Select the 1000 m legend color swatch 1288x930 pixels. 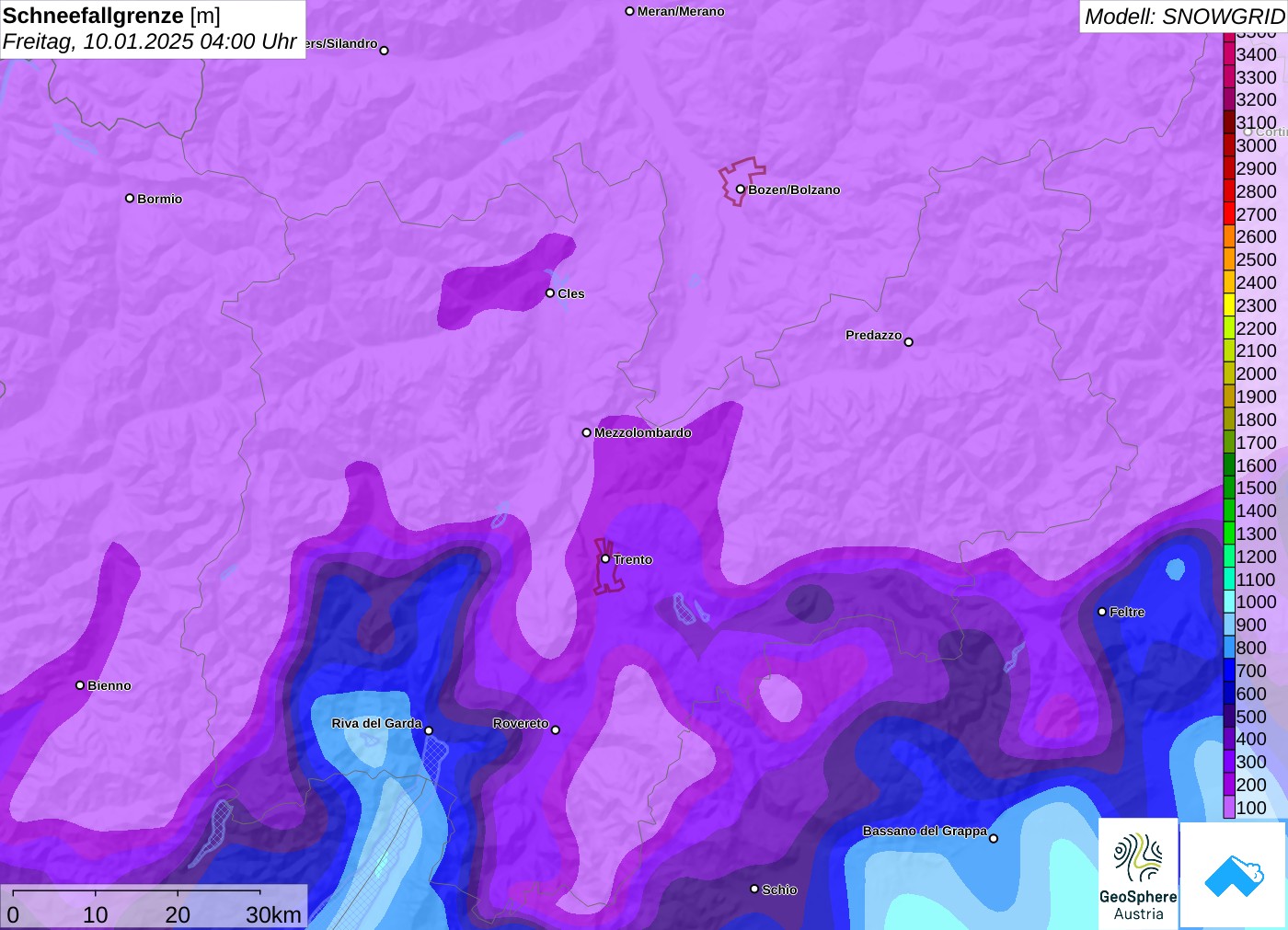click(x=1228, y=602)
